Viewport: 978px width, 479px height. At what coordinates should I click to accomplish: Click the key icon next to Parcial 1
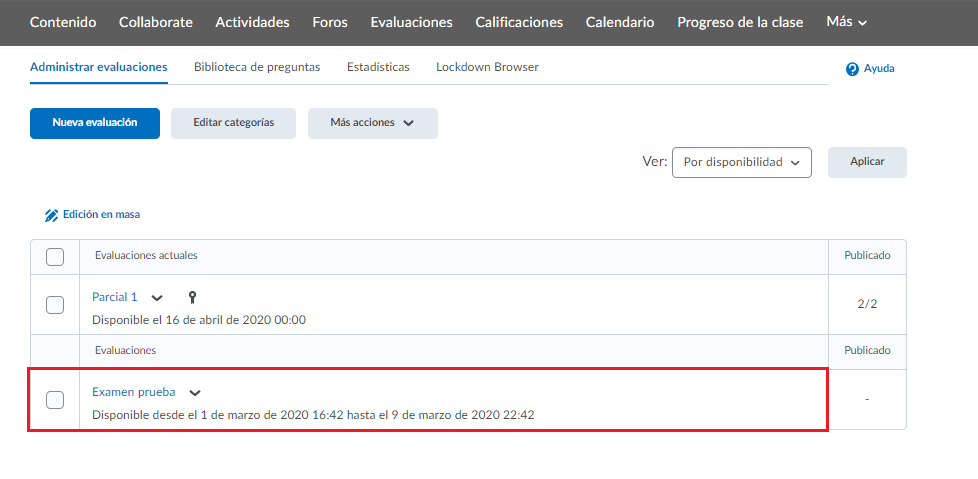192,297
